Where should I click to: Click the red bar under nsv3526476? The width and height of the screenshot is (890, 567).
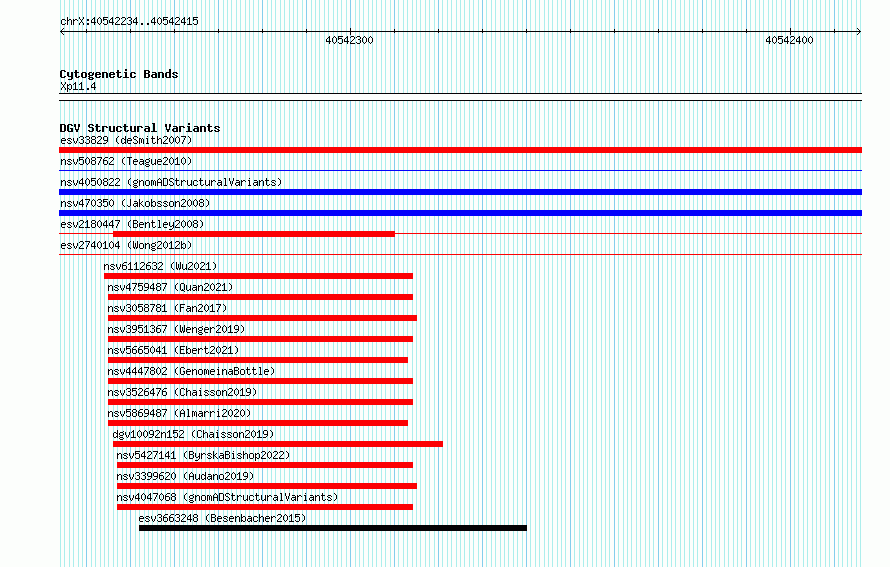pos(260,402)
